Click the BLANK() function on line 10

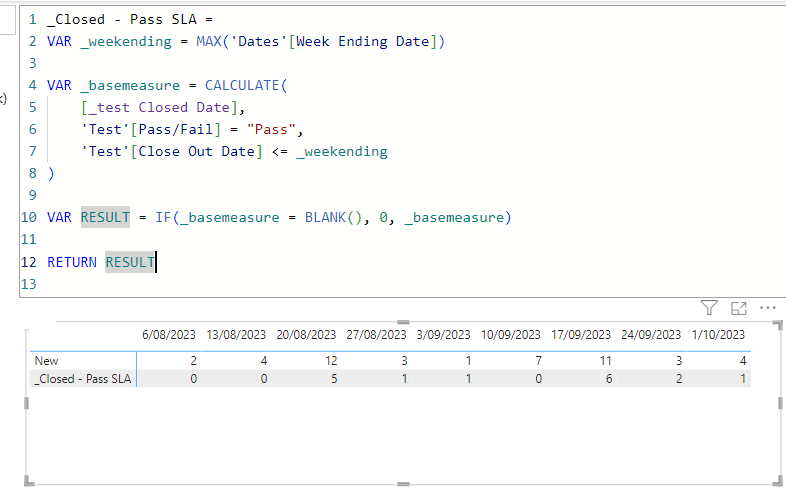pyautogui.click(x=333, y=218)
